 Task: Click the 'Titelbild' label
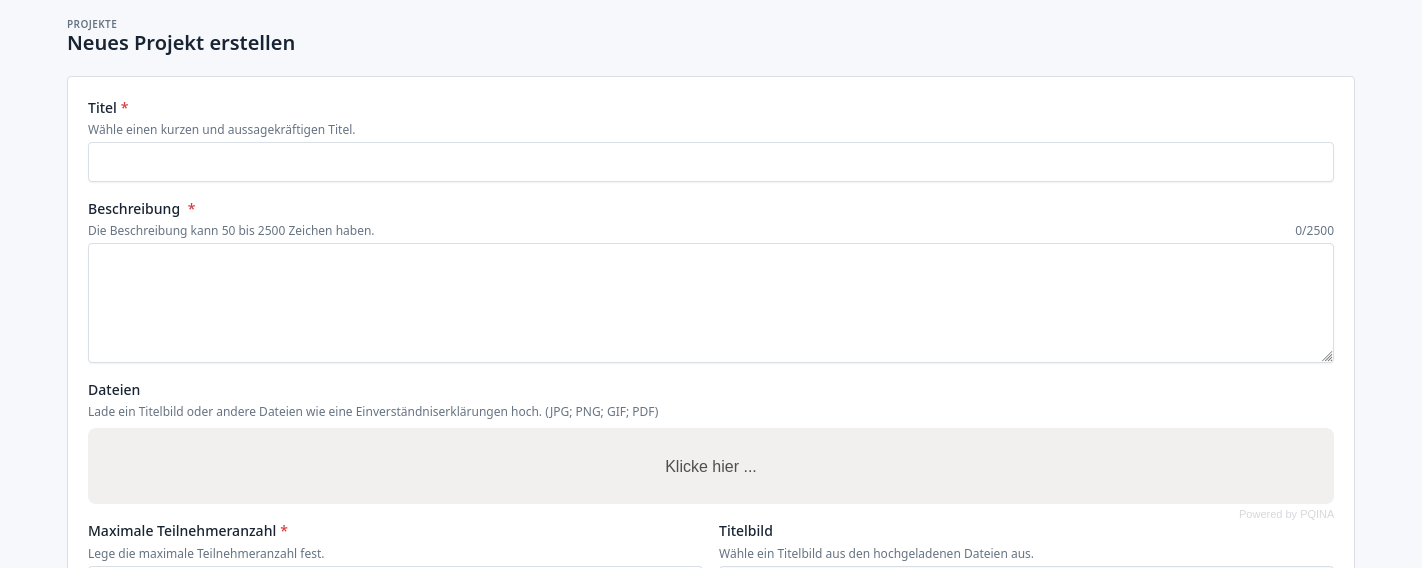tap(746, 531)
